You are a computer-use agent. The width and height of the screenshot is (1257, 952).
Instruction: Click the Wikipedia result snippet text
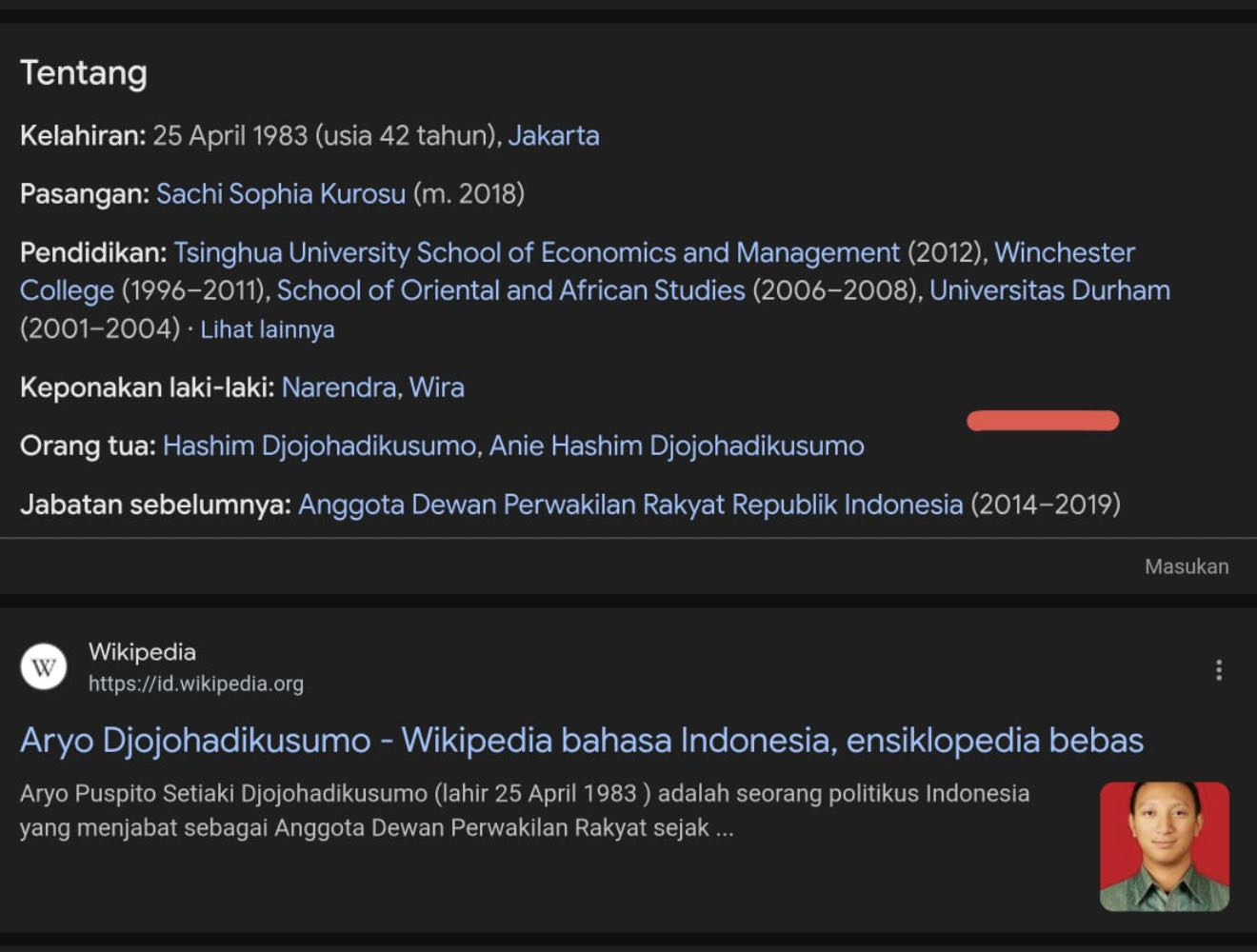(525, 810)
